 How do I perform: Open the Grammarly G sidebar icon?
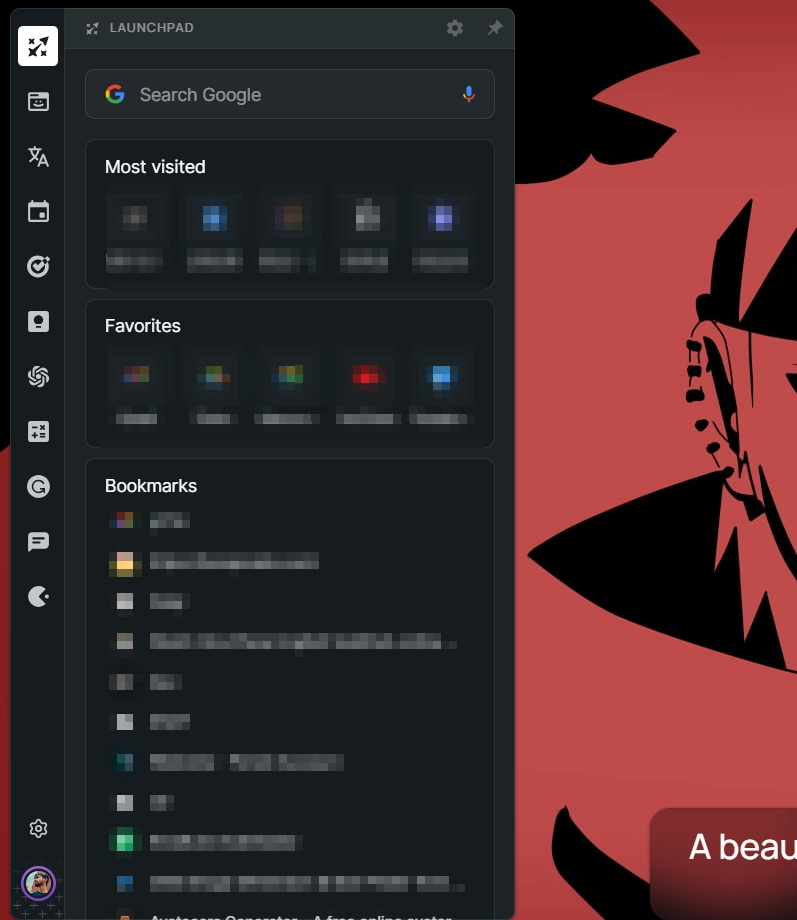[x=38, y=486]
